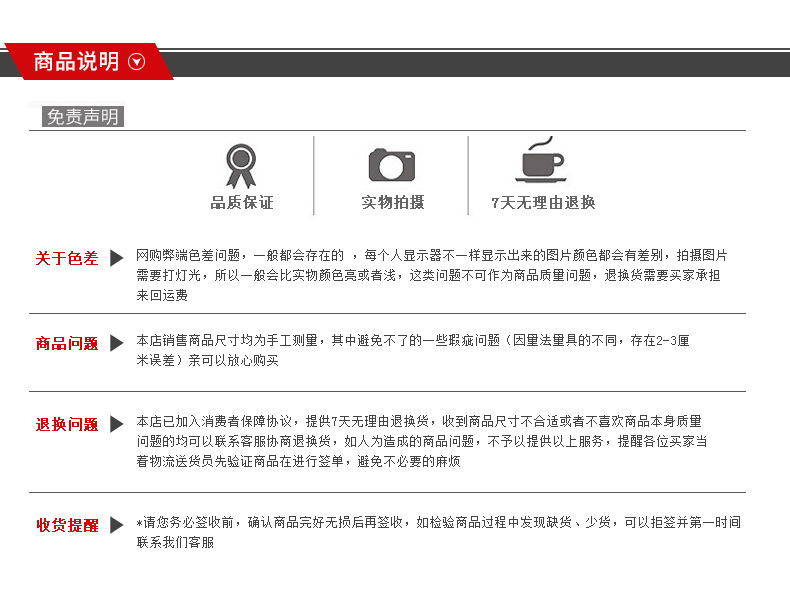Image resolution: width=790 pixels, height=604 pixels.
Task: Click the red 关于色差 heading
Action: [67, 258]
